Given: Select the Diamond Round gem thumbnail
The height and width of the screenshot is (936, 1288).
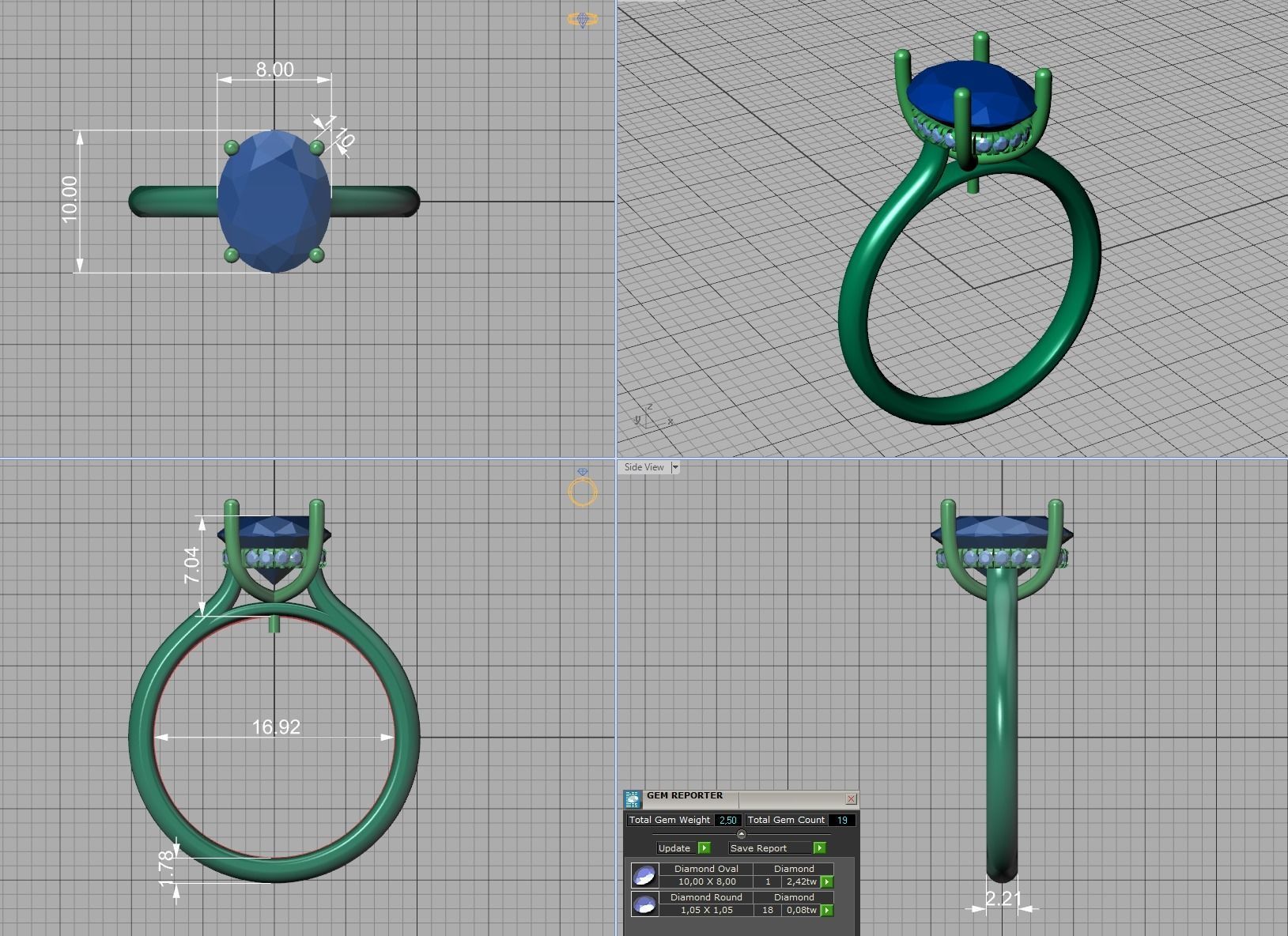Looking at the screenshot, I should [644, 904].
